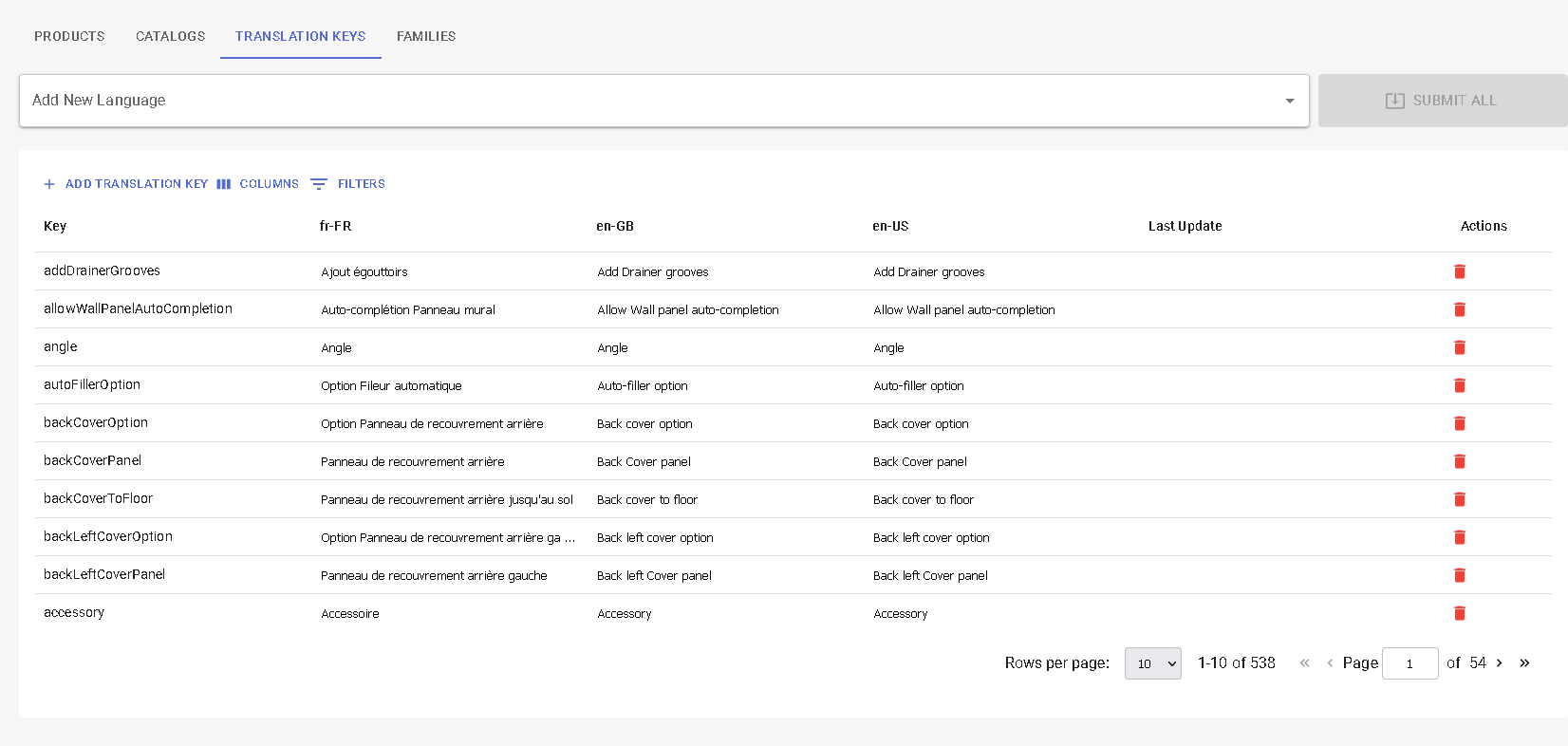Delete the addDrainerGrooves translation key
The image size is (1568, 746).
coord(1460,271)
